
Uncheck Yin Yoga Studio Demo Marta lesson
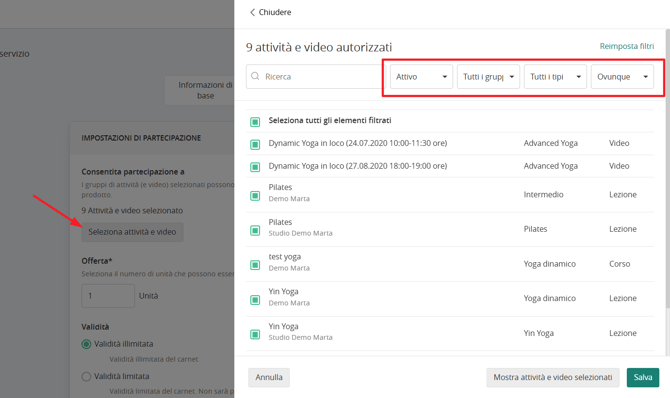click(255, 334)
